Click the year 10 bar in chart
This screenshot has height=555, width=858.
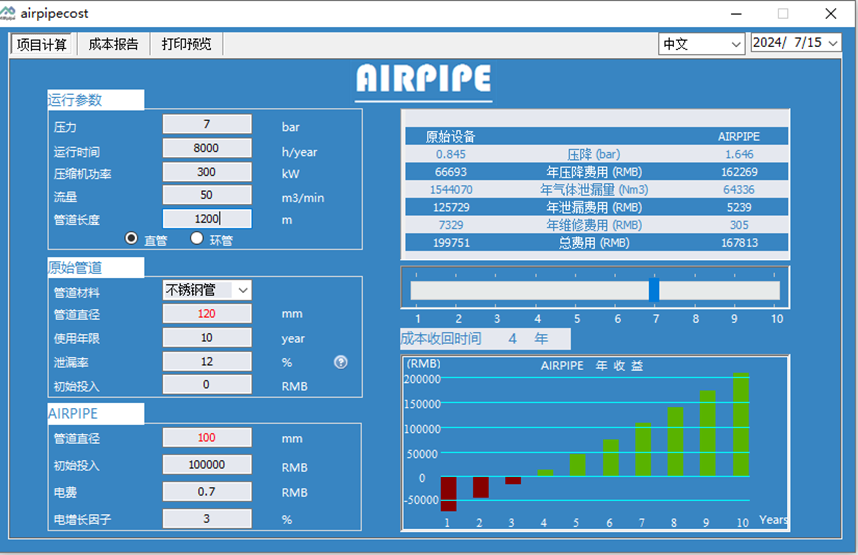[x=741, y=444]
